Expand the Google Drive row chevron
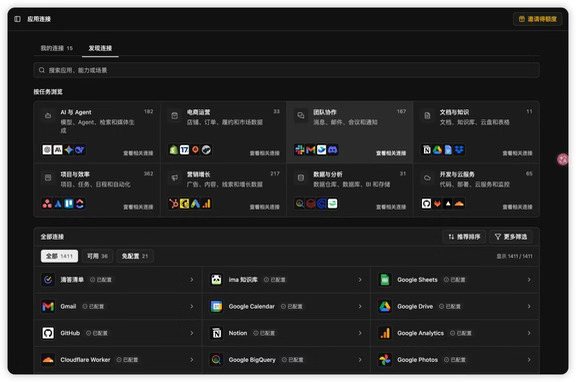This screenshot has height=382, width=576. click(x=529, y=306)
